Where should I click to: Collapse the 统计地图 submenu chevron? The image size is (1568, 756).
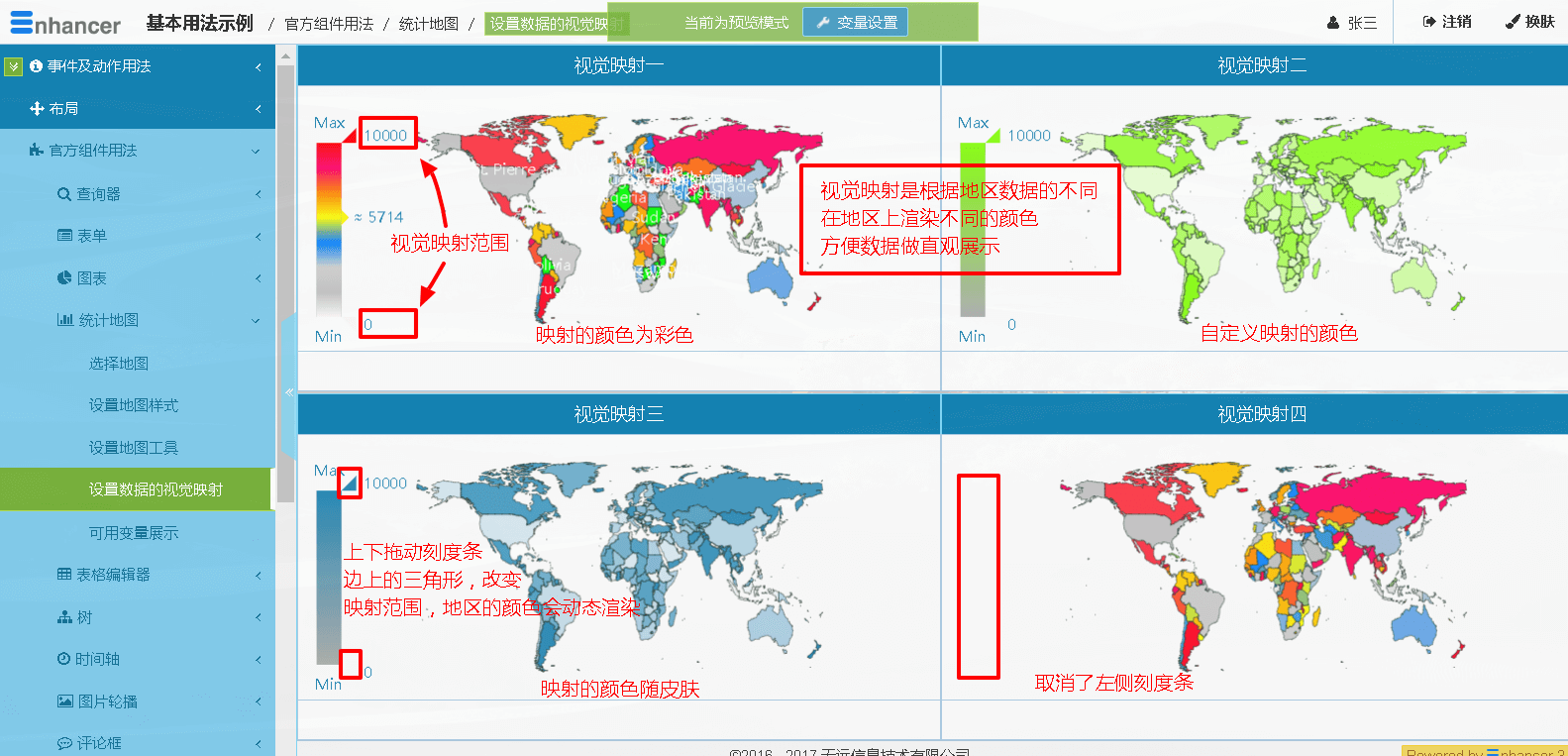tap(256, 321)
